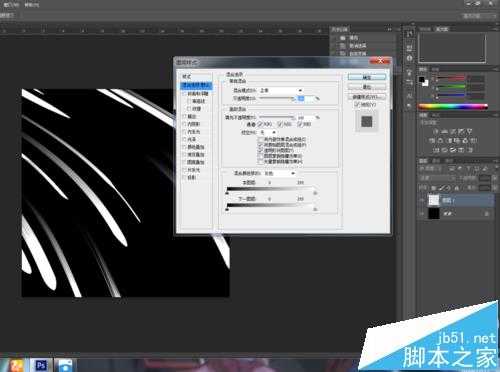This screenshot has width=500, height=372.
Task: Pick a color from the spectrum ramp
Action: pyautogui.click(x=453, y=107)
